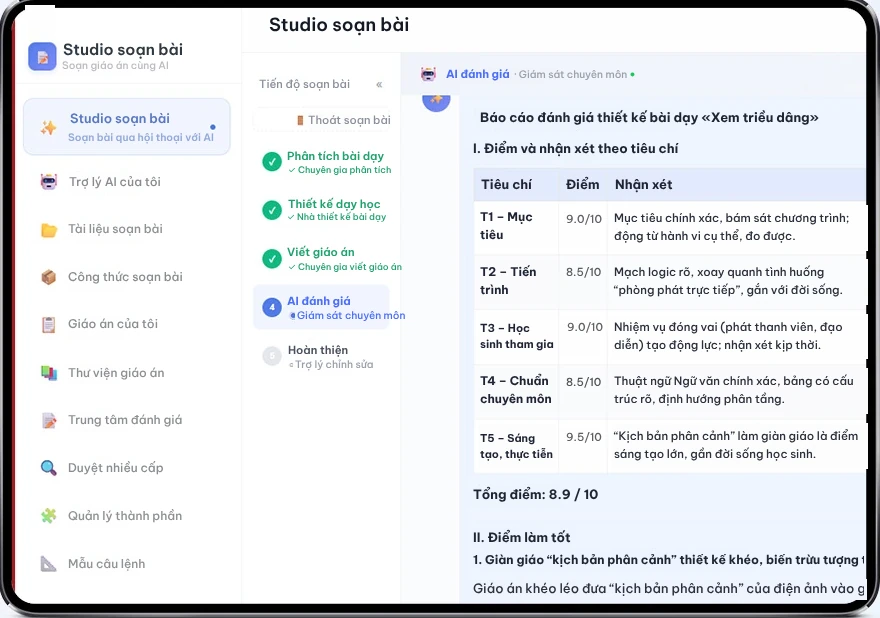Click the box icon for Công thức soạn bài
Image resolution: width=880 pixels, height=618 pixels.
[x=49, y=277]
